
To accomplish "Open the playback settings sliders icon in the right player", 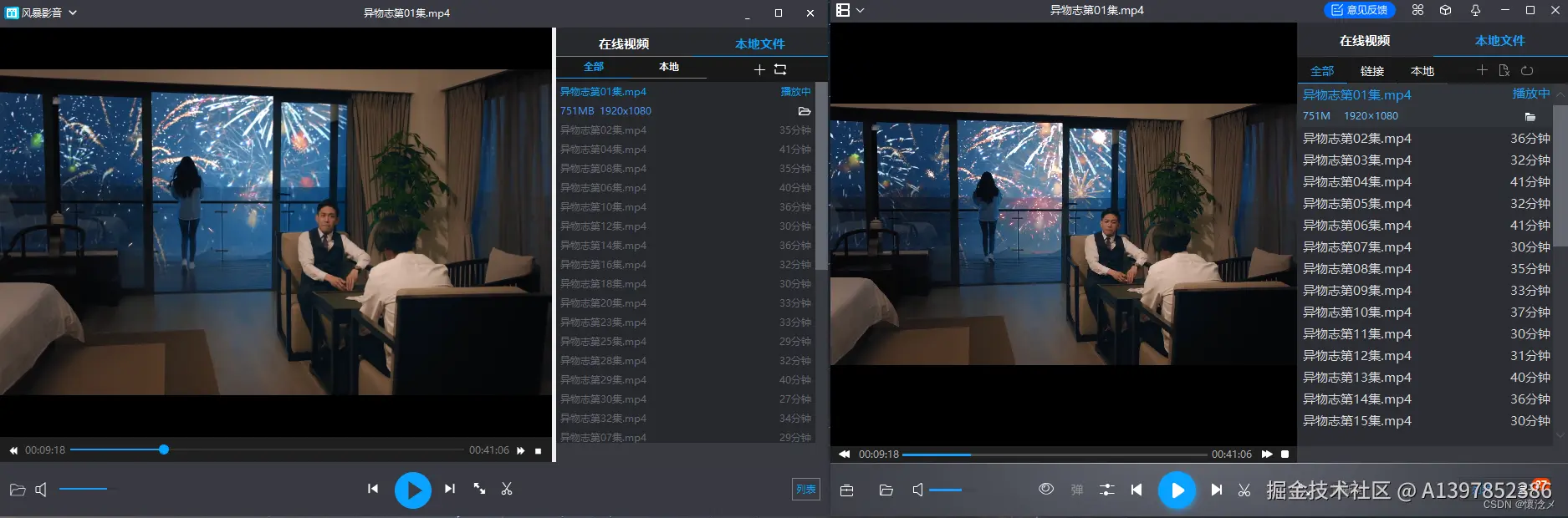I will pyautogui.click(x=1107, y=490).
